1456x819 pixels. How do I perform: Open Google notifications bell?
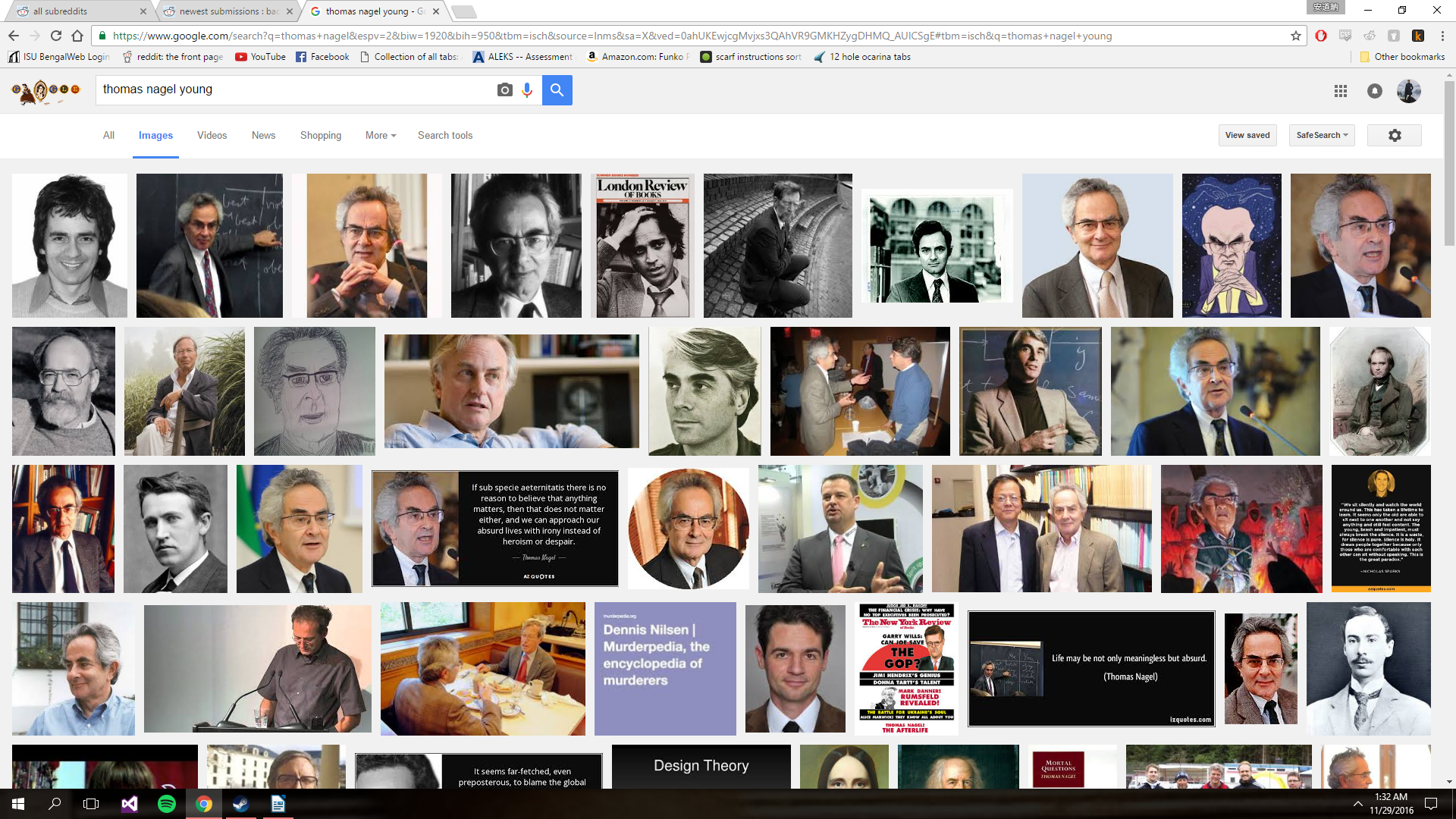pyautogui.click(x=1374, y=91)
